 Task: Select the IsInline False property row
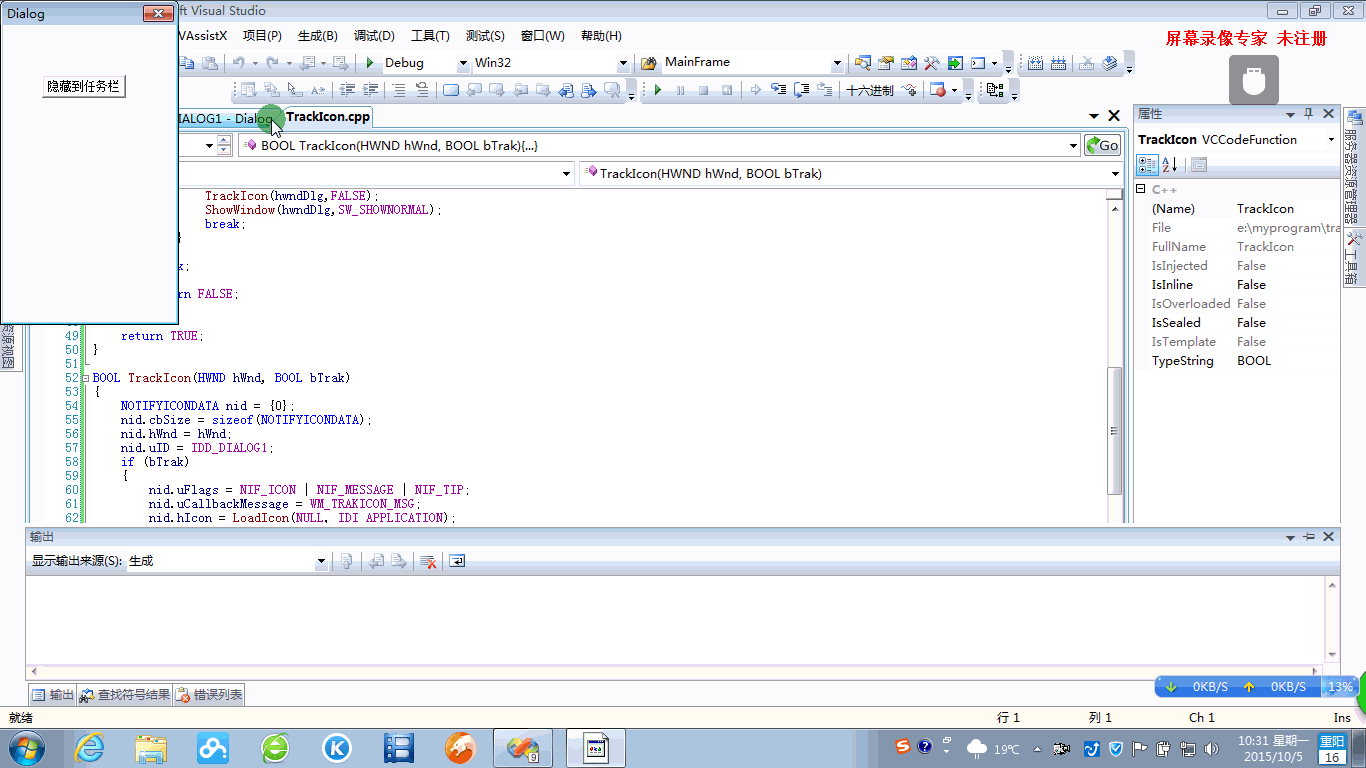click(1237, 285)
